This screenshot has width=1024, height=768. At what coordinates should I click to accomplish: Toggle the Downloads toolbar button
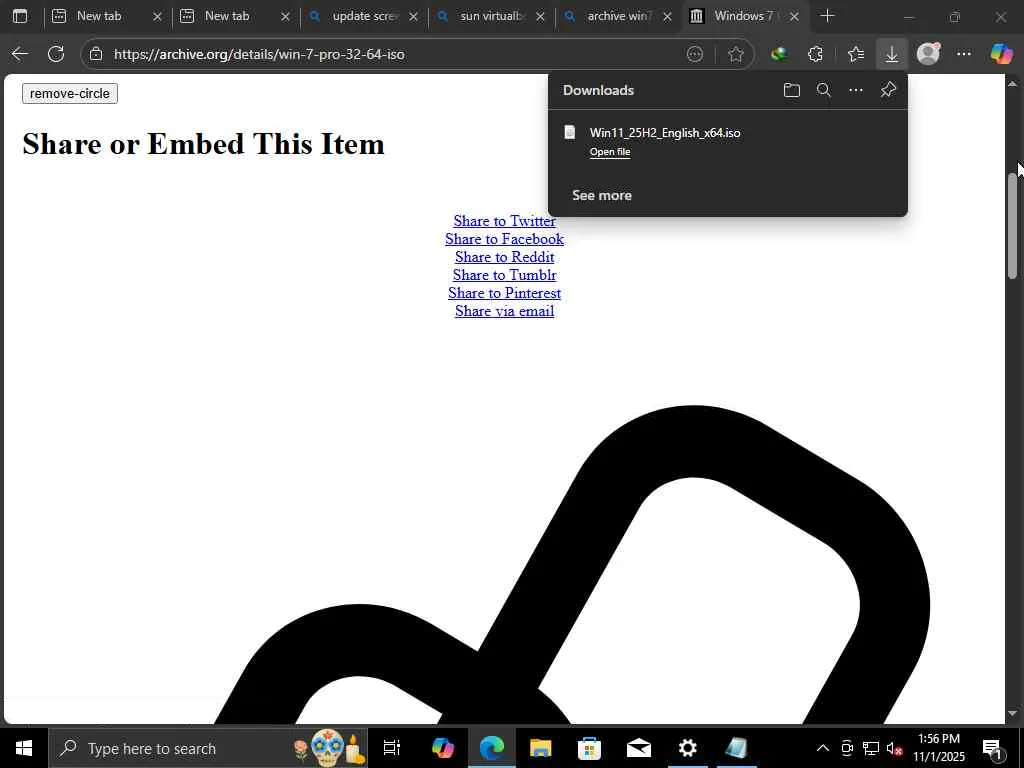[891, 54]
